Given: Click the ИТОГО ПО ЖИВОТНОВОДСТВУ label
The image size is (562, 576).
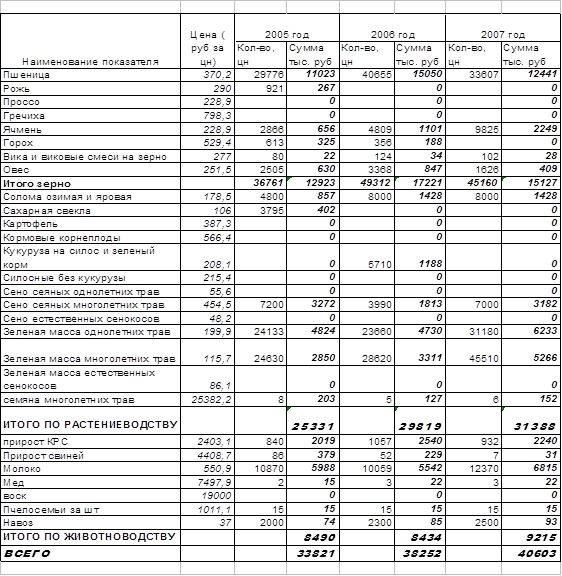Looking at the screenshot, I should pos(90,537).
